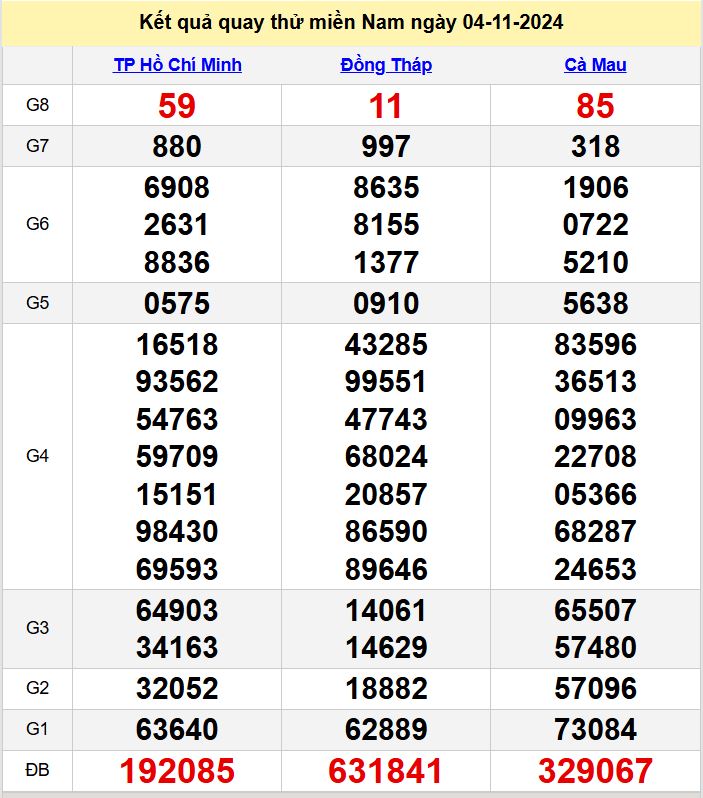Select the ĐB row label
703x798 pixels.
click(x=37, y=770)
